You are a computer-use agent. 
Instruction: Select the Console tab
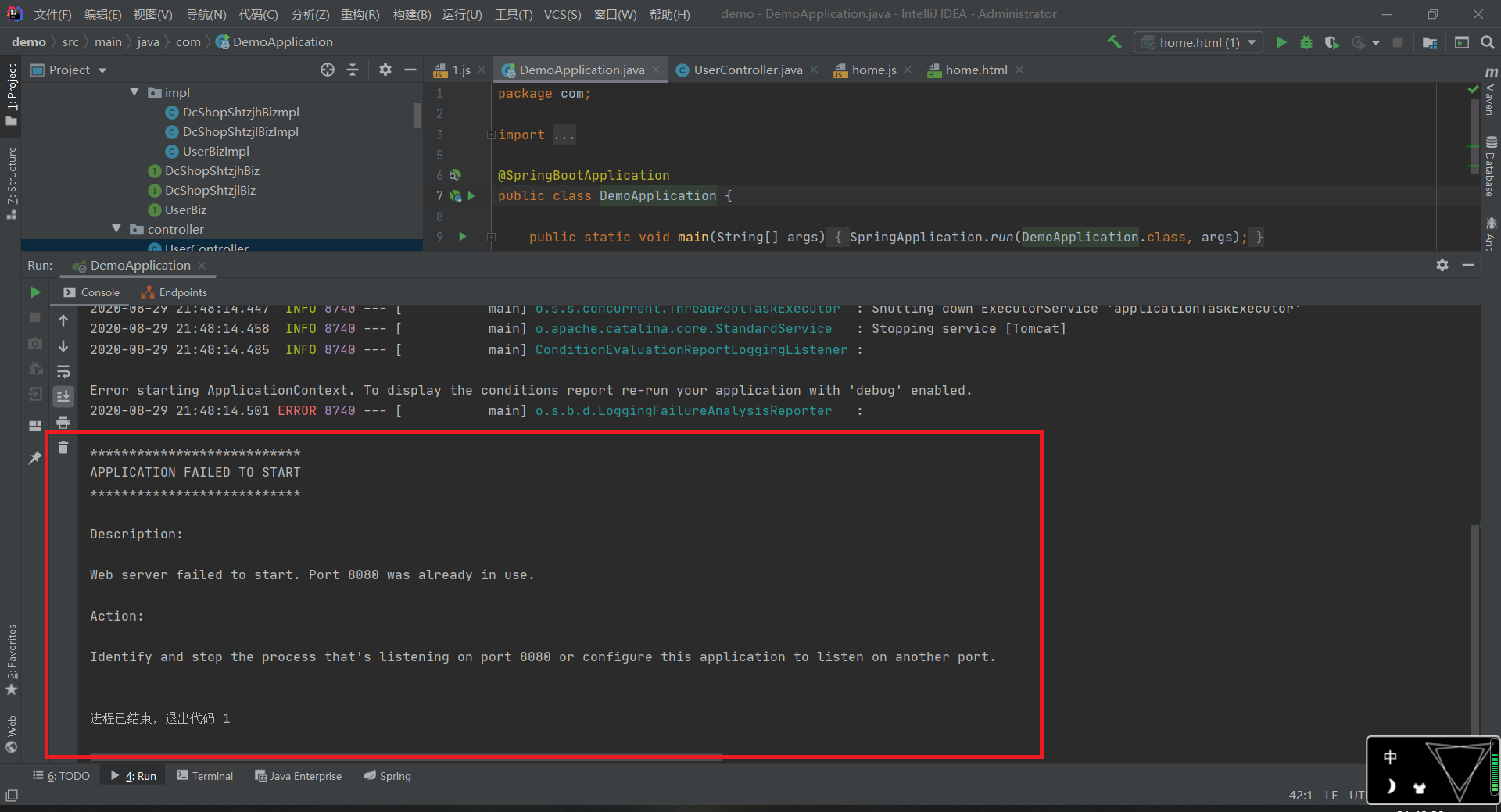coord(91,292)
